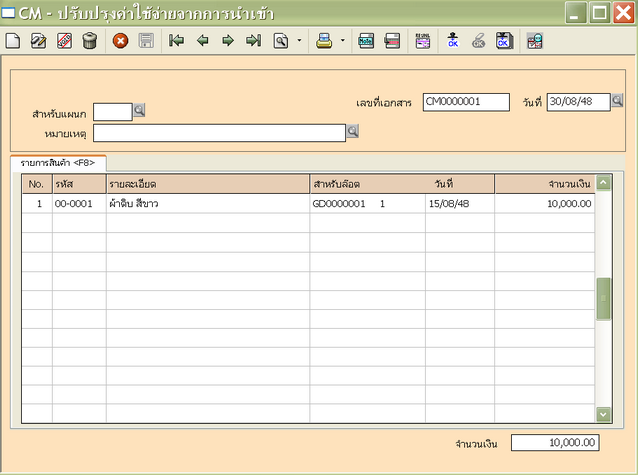Expand the search tool dropdown arrow
Viewport: 638px width, 475px height.
coord(299,41)
